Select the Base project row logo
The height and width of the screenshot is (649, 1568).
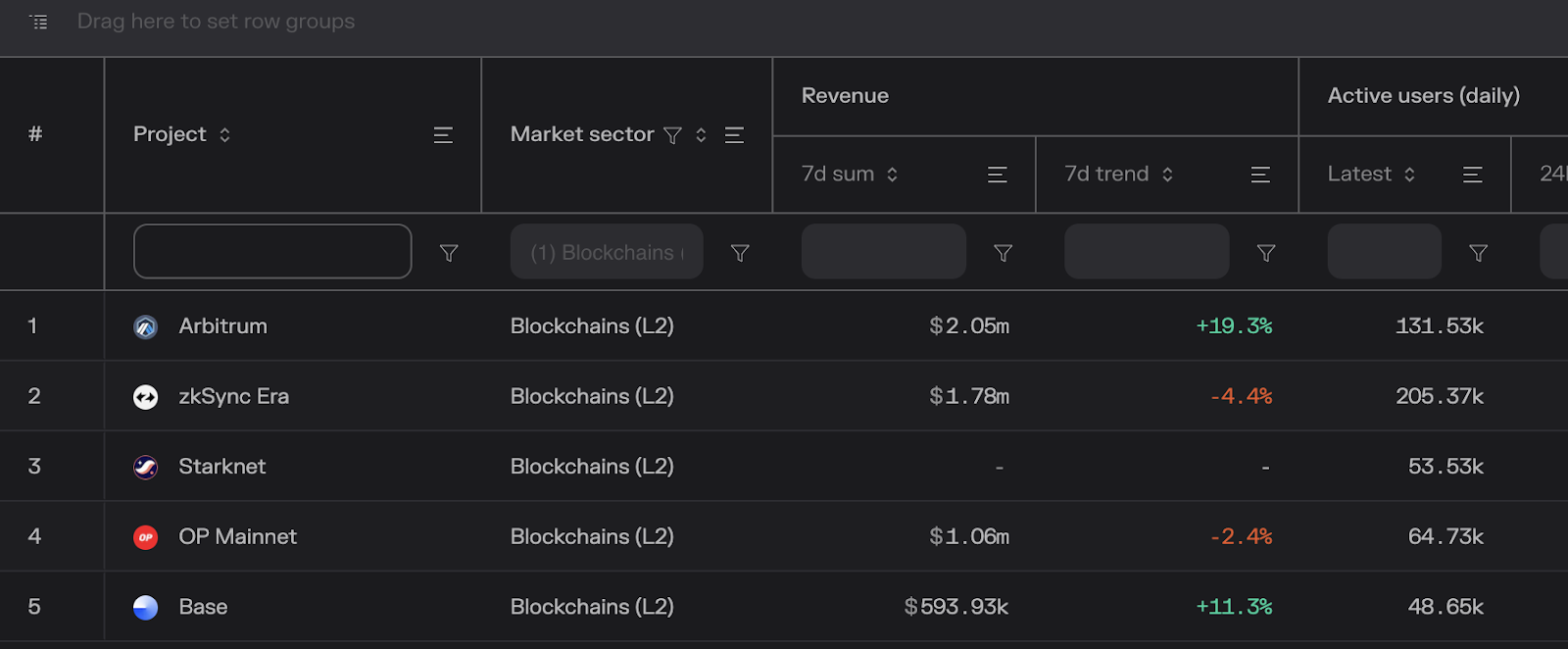pyautogui.click(x=145, y=608)
